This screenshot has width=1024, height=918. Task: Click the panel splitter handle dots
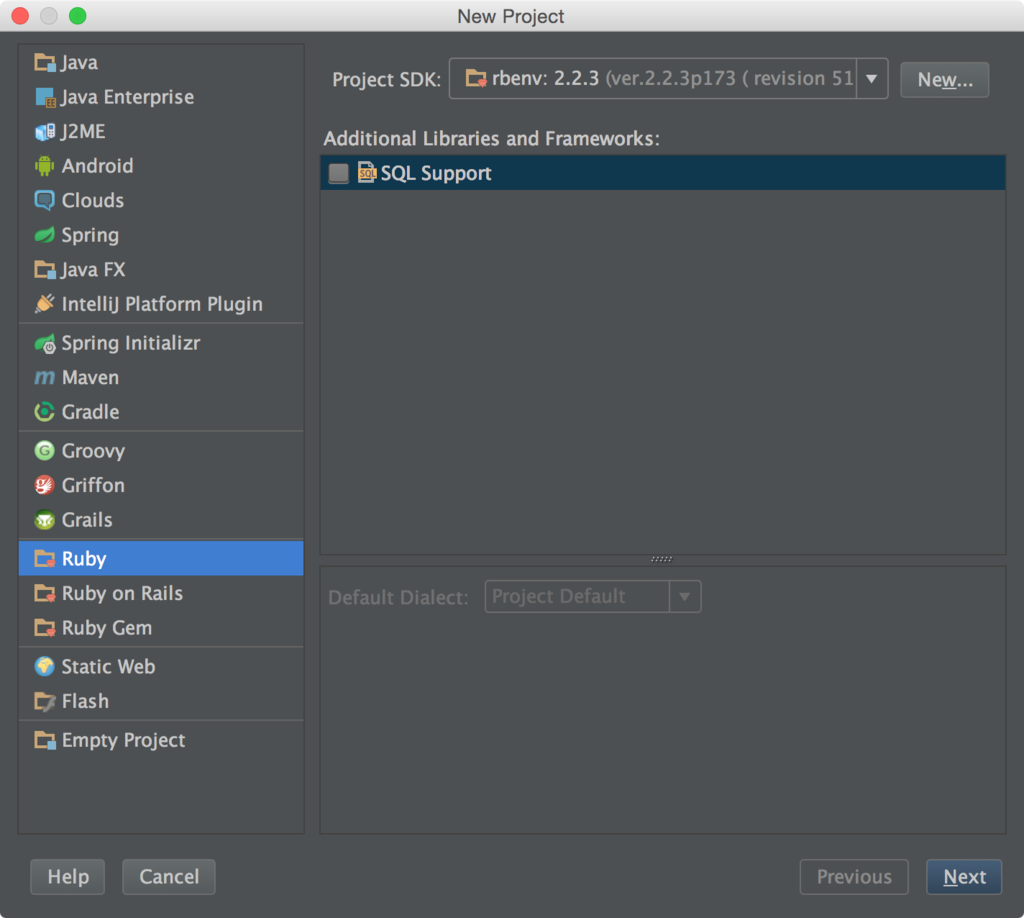click(662, 559)
